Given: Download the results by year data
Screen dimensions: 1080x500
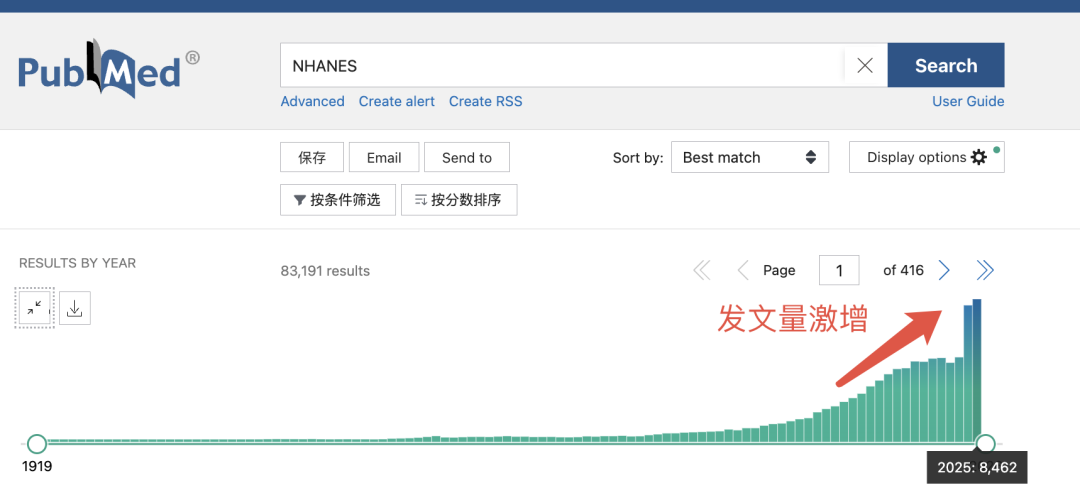Looking at the screenshot, I should click(x=75, y=308).
